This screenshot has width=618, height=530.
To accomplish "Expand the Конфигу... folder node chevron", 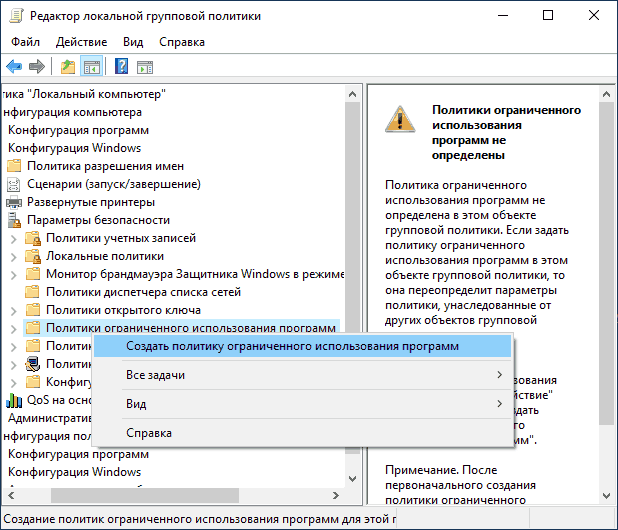I will 13,383.
